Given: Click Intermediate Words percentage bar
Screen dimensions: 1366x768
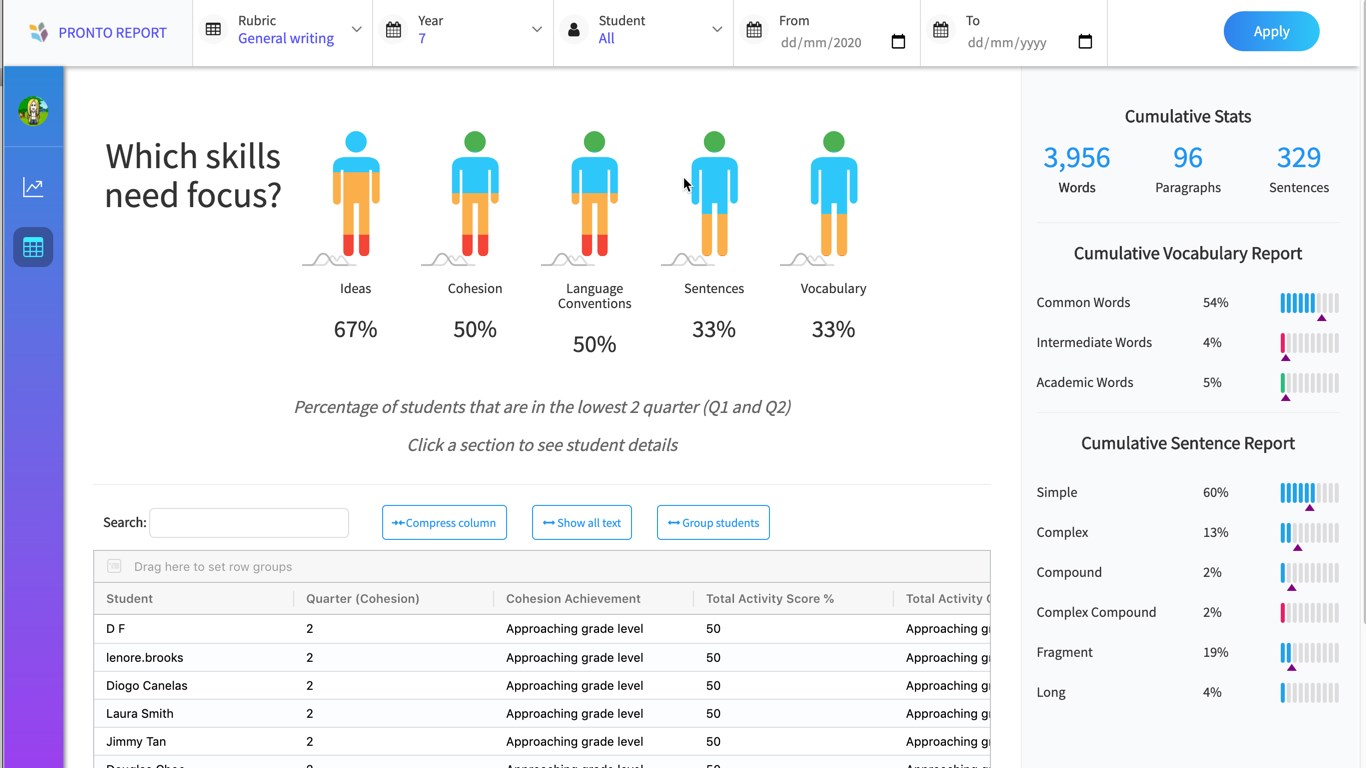Looking at the screenshot, I should point(1309,342).
